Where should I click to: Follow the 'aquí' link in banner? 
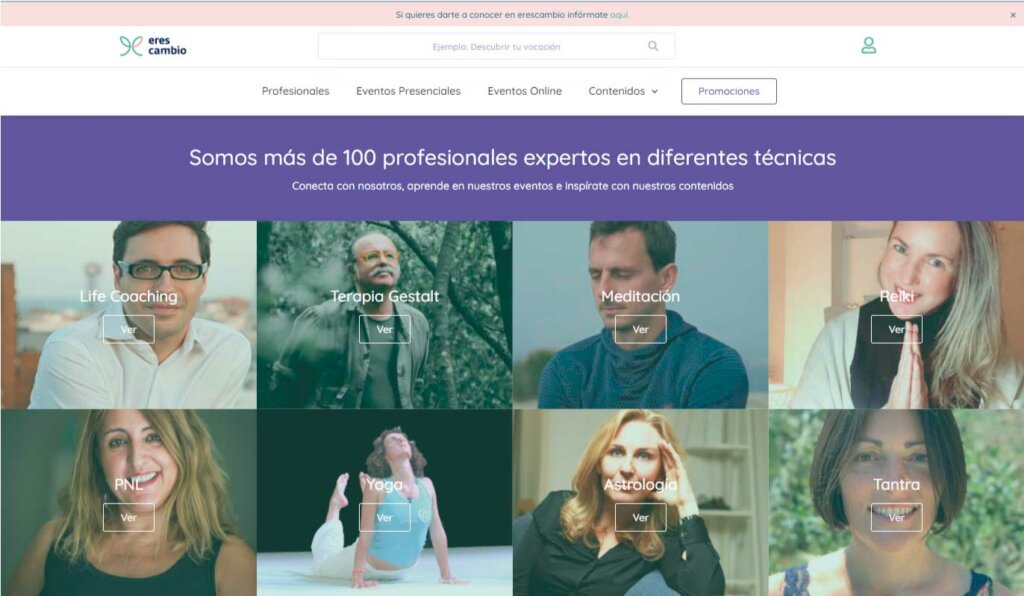click(619, 14)
